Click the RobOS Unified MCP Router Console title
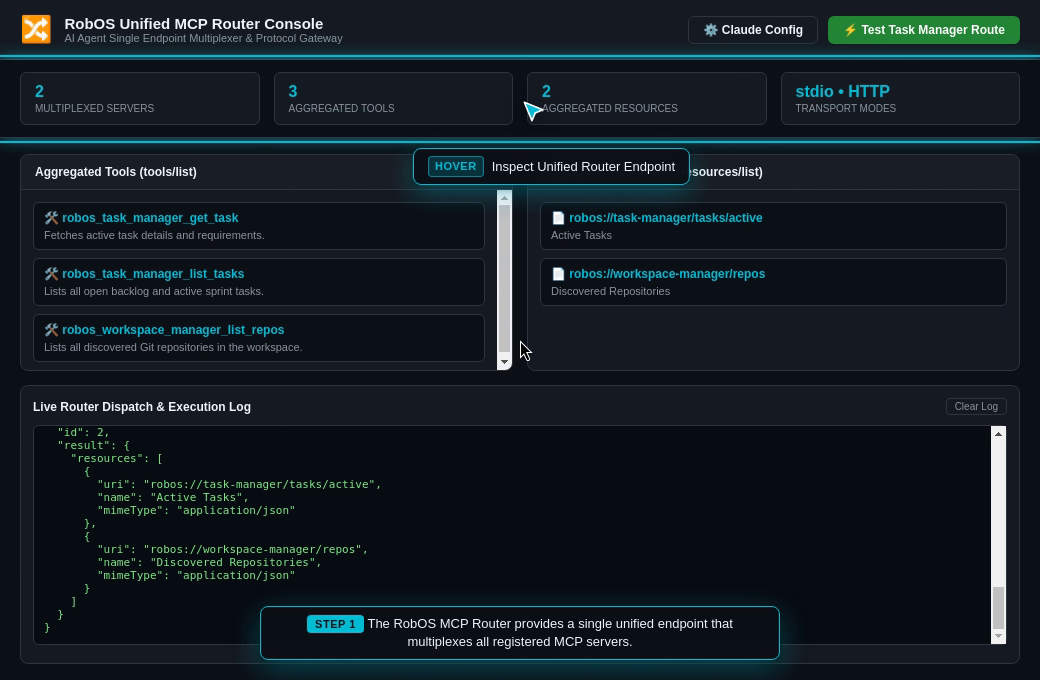Viewport: 1040px width, 680px height. pos(194,24)
